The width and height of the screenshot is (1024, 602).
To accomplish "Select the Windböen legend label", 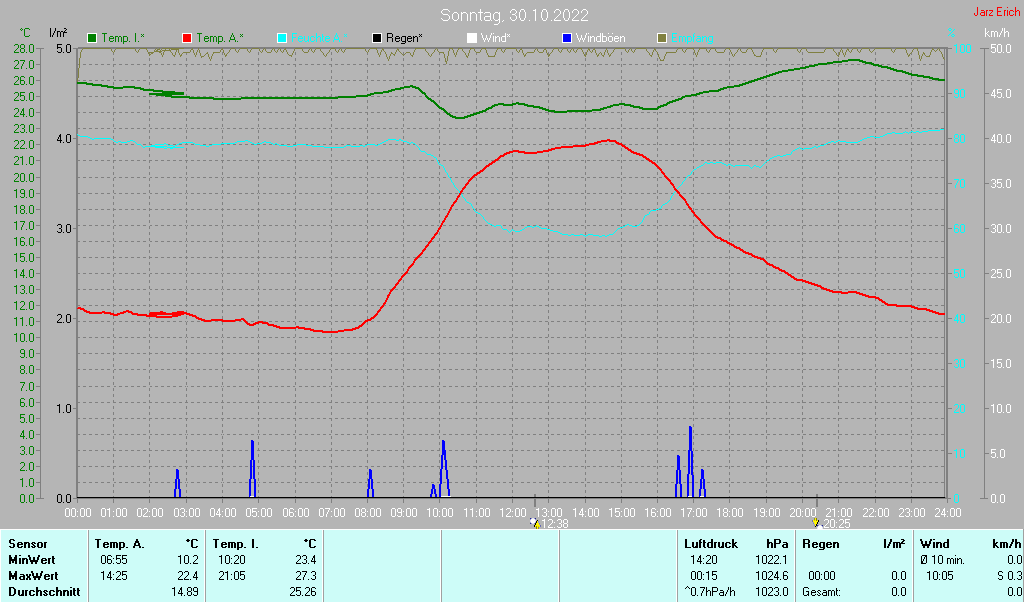I will point(601,39).
